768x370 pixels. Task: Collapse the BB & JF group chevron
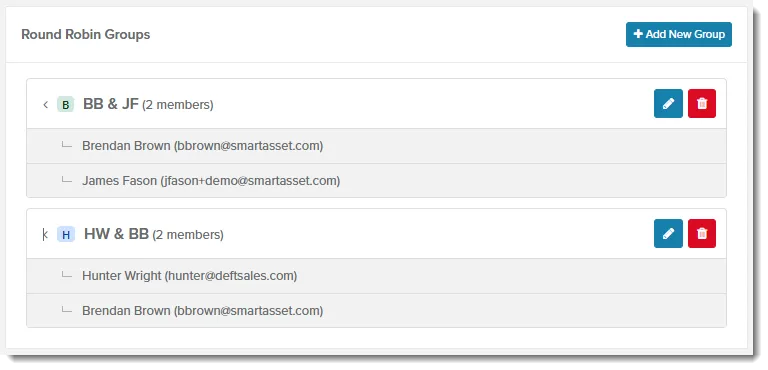[46, 104]
